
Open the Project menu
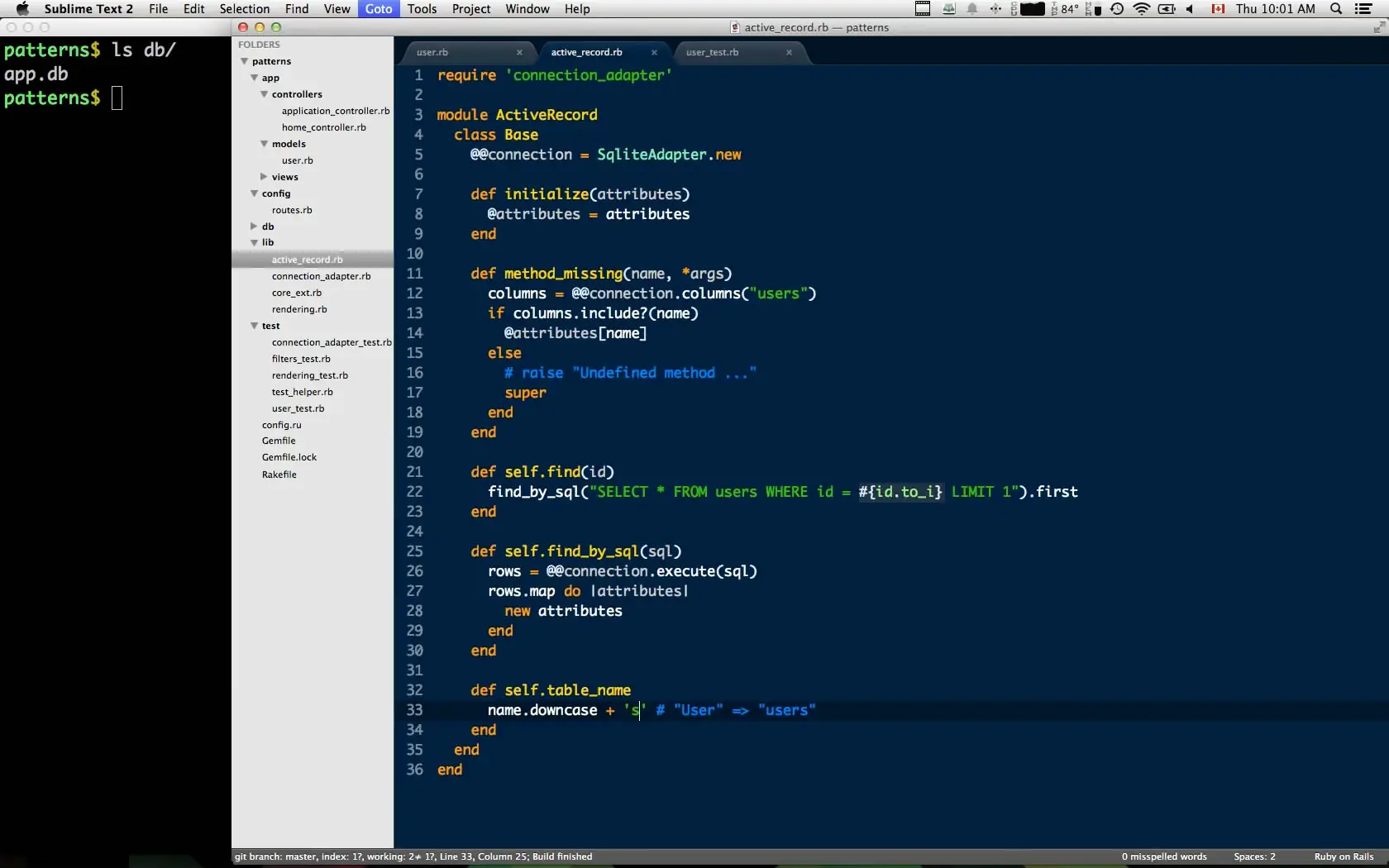coord(471,9)
